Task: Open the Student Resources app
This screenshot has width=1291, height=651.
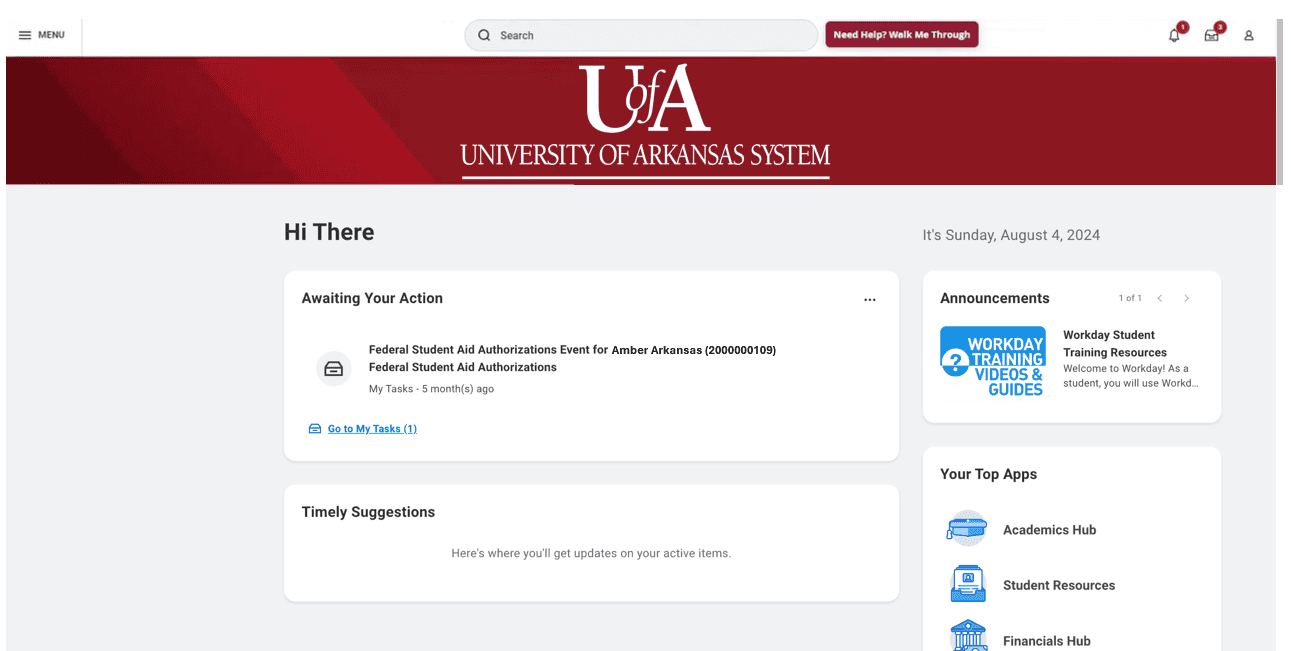Action: pos(1059,585)
